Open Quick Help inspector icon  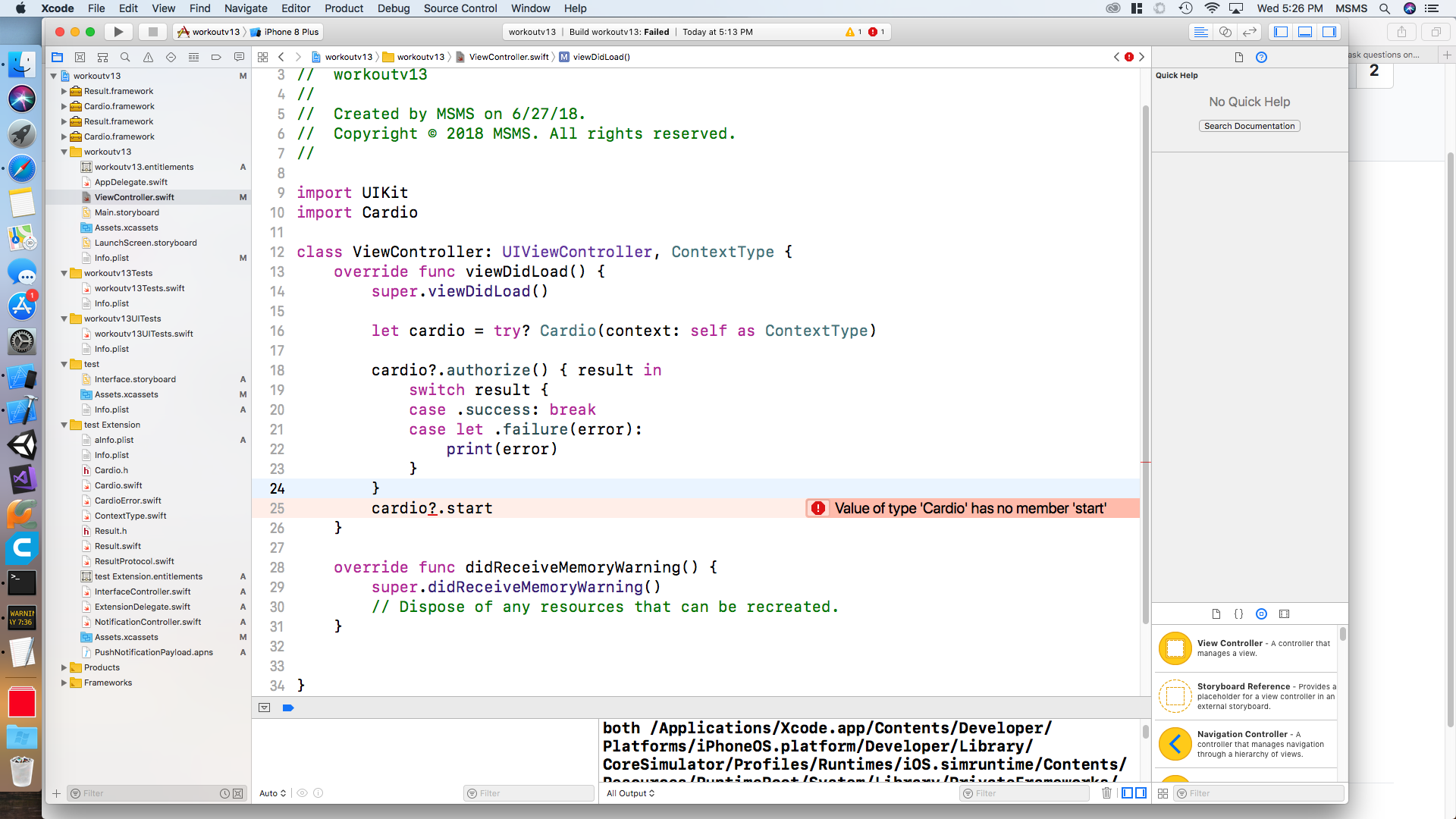pyautogui.click(x=1261, y=57)
